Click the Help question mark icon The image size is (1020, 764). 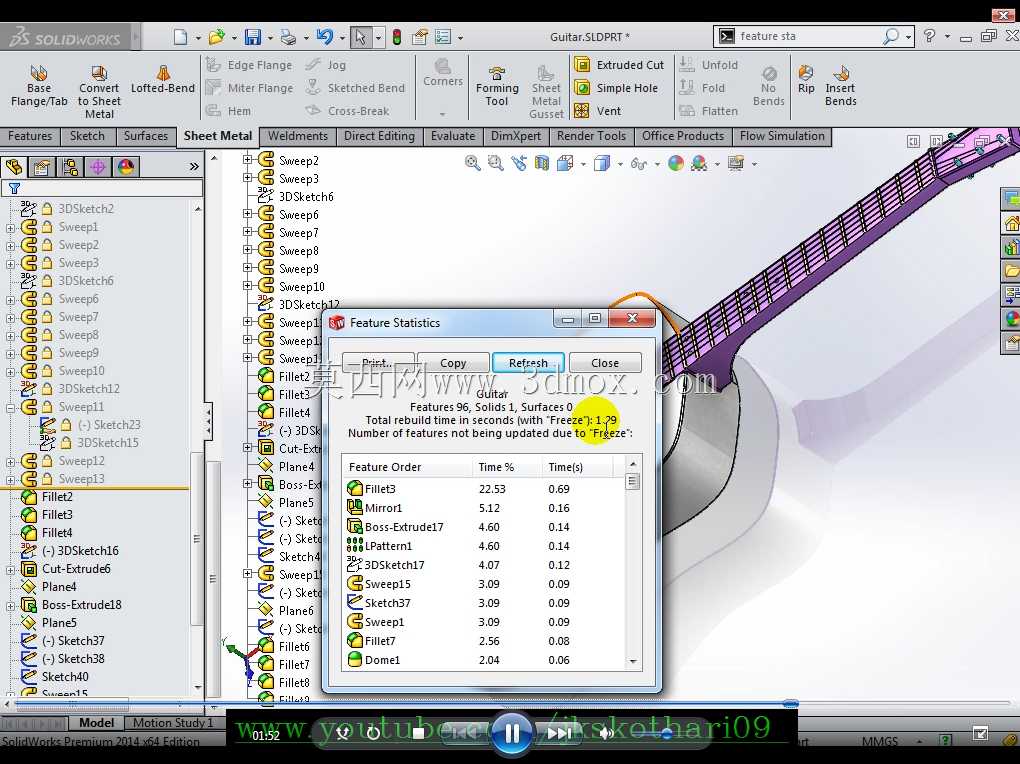930,36
